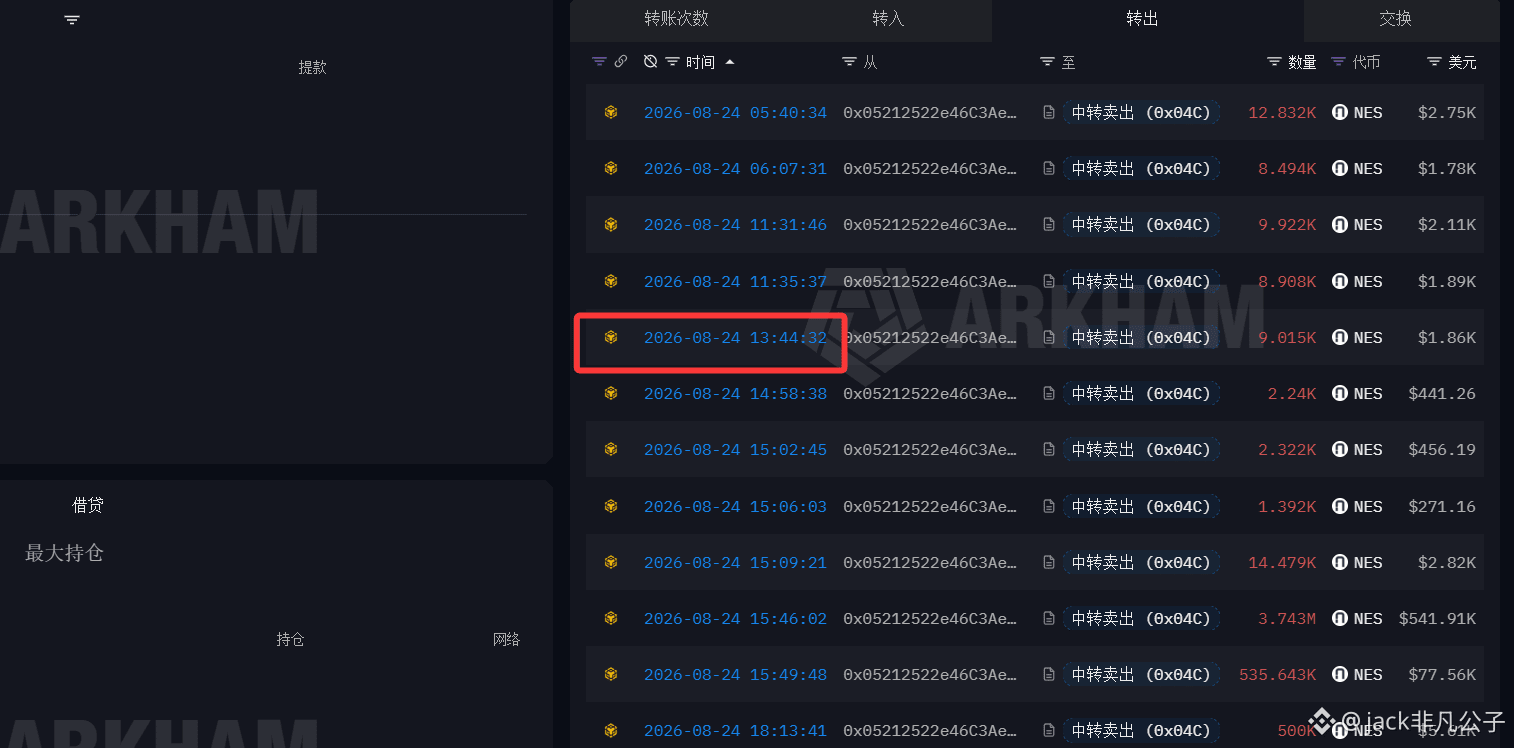The width and height of the screenshot is (1514, 748).
Task: Click the filter icon above 提款 in the left panel
Action: click(72, 20)
